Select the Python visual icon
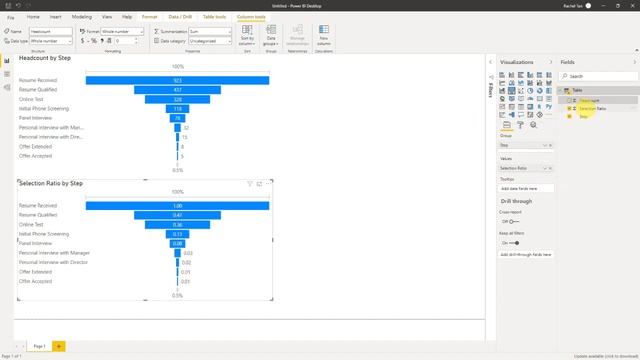Image resolution: width=640 pixels, height=360 pixels. tap(549, 107)
